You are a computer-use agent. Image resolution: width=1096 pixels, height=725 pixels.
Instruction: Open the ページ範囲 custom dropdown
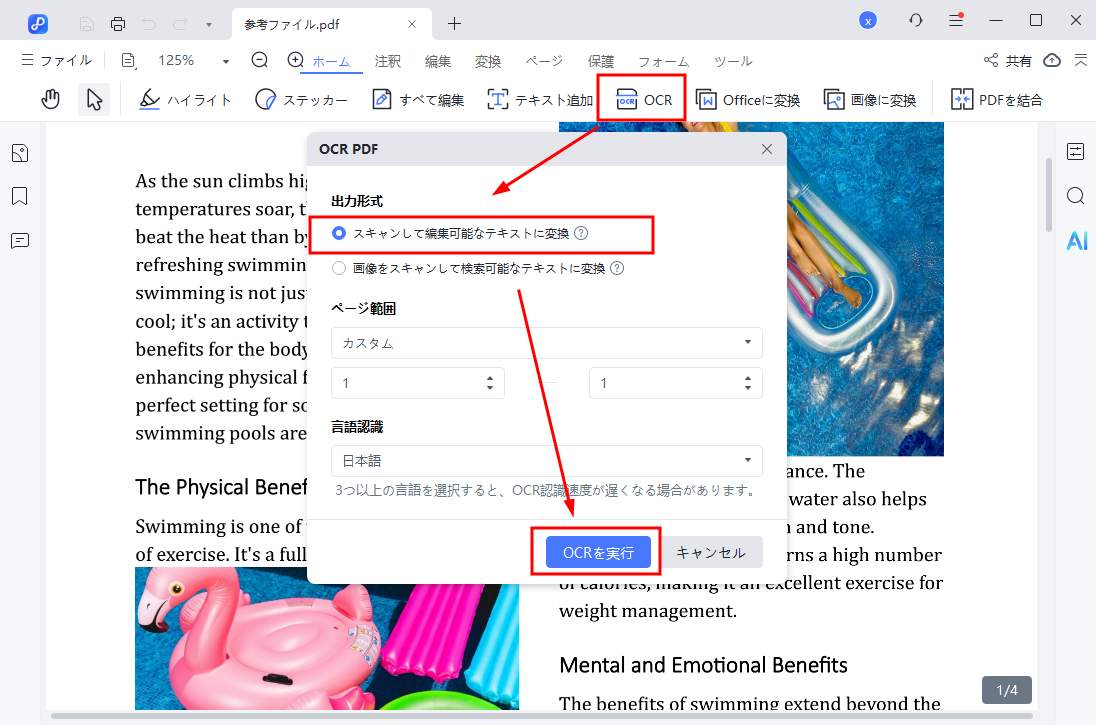click(x=546, y=342)
